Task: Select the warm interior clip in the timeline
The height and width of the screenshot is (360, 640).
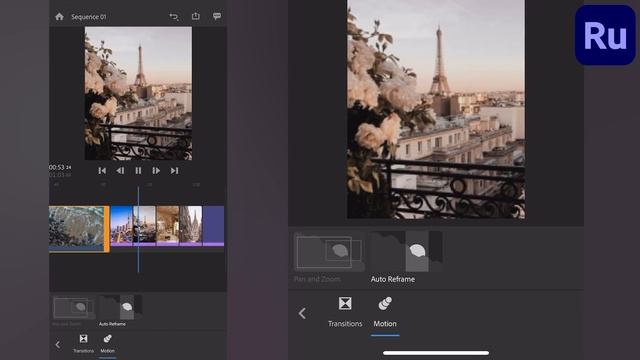Action: [x=168, y=226]
